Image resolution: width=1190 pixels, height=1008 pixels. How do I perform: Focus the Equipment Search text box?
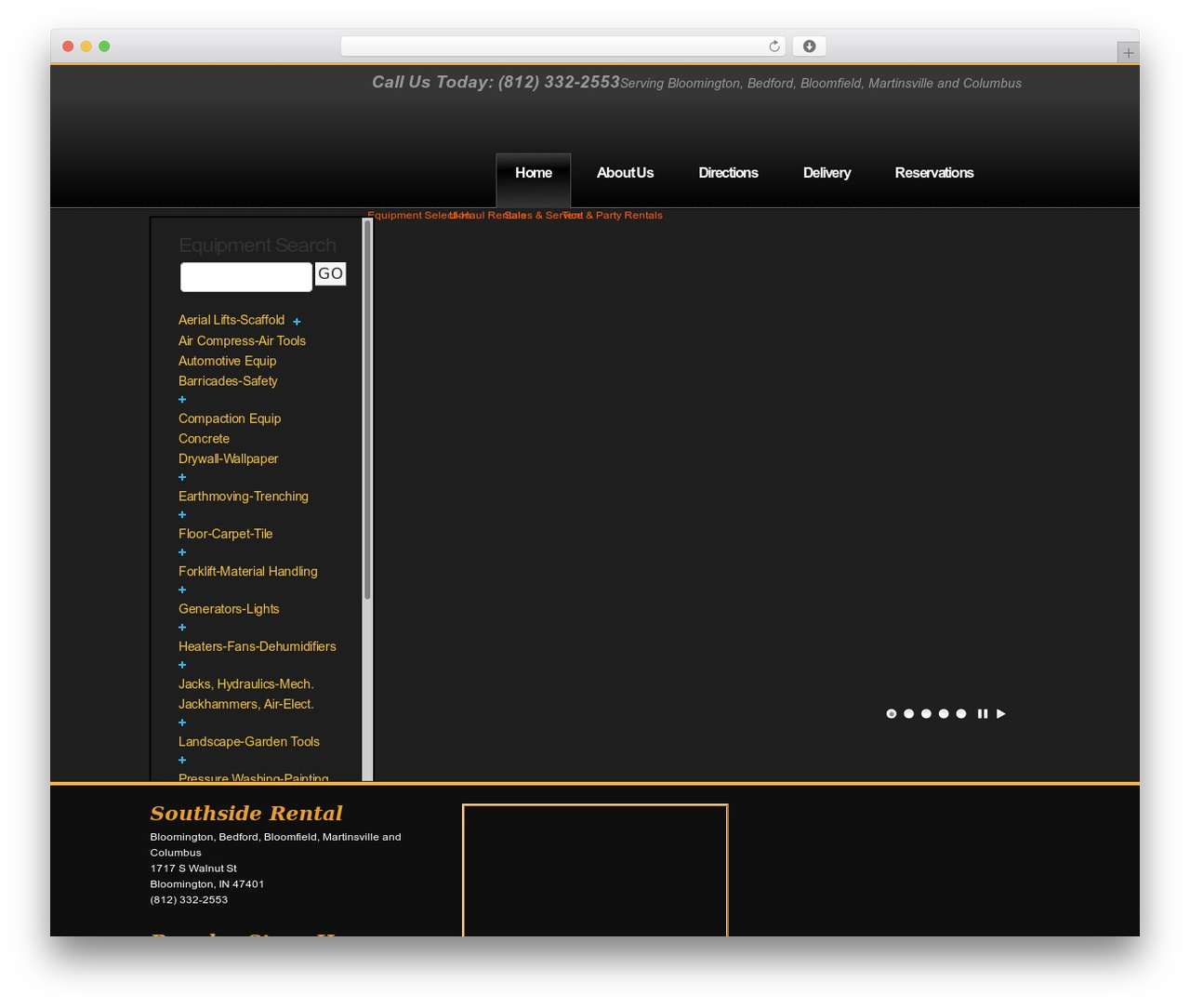[246, 277]
